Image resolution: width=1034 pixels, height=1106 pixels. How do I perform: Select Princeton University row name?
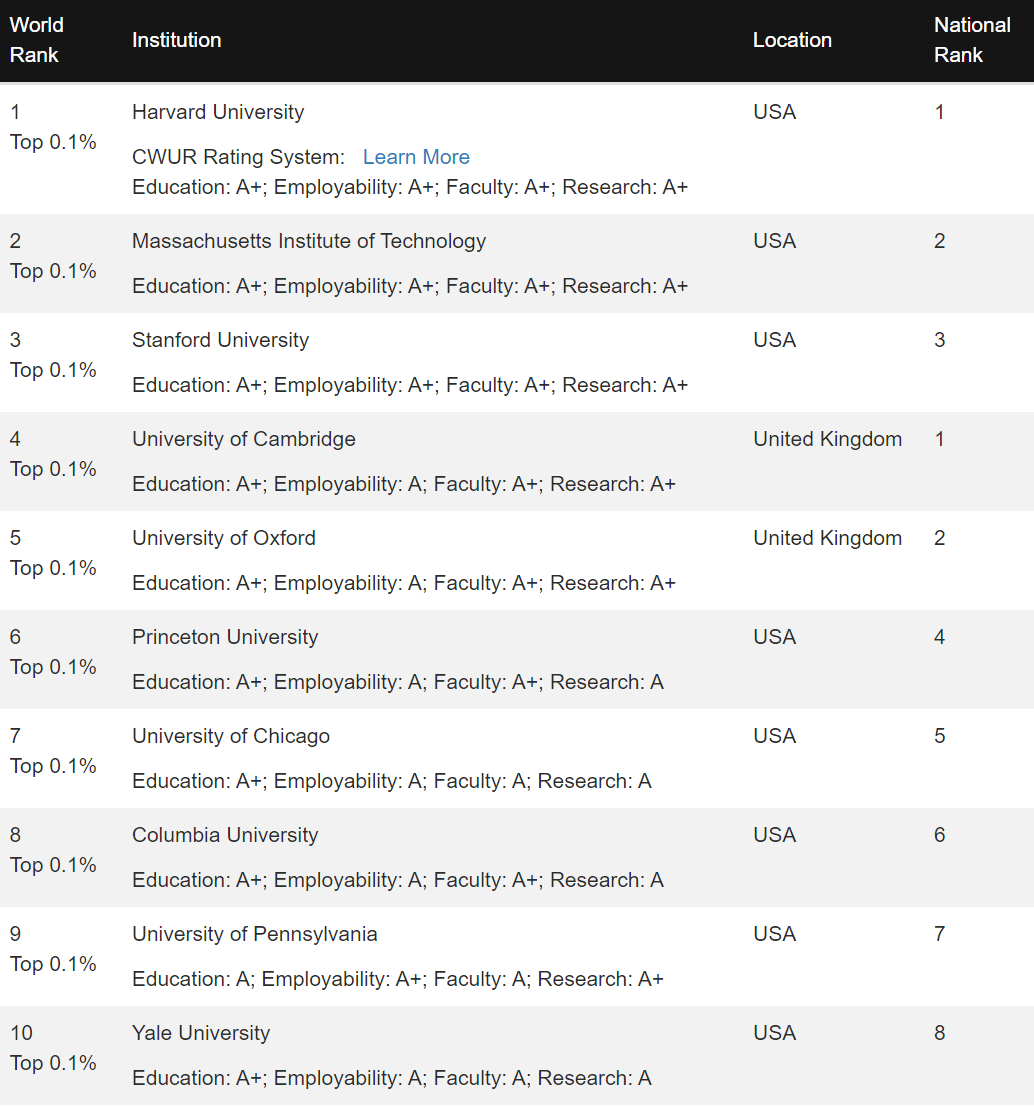click(225, 637)
